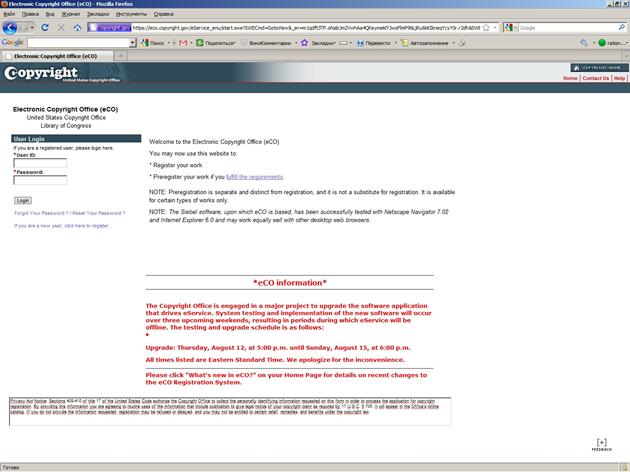Open the Поиск button dropdown arrow

click(169, 43)
